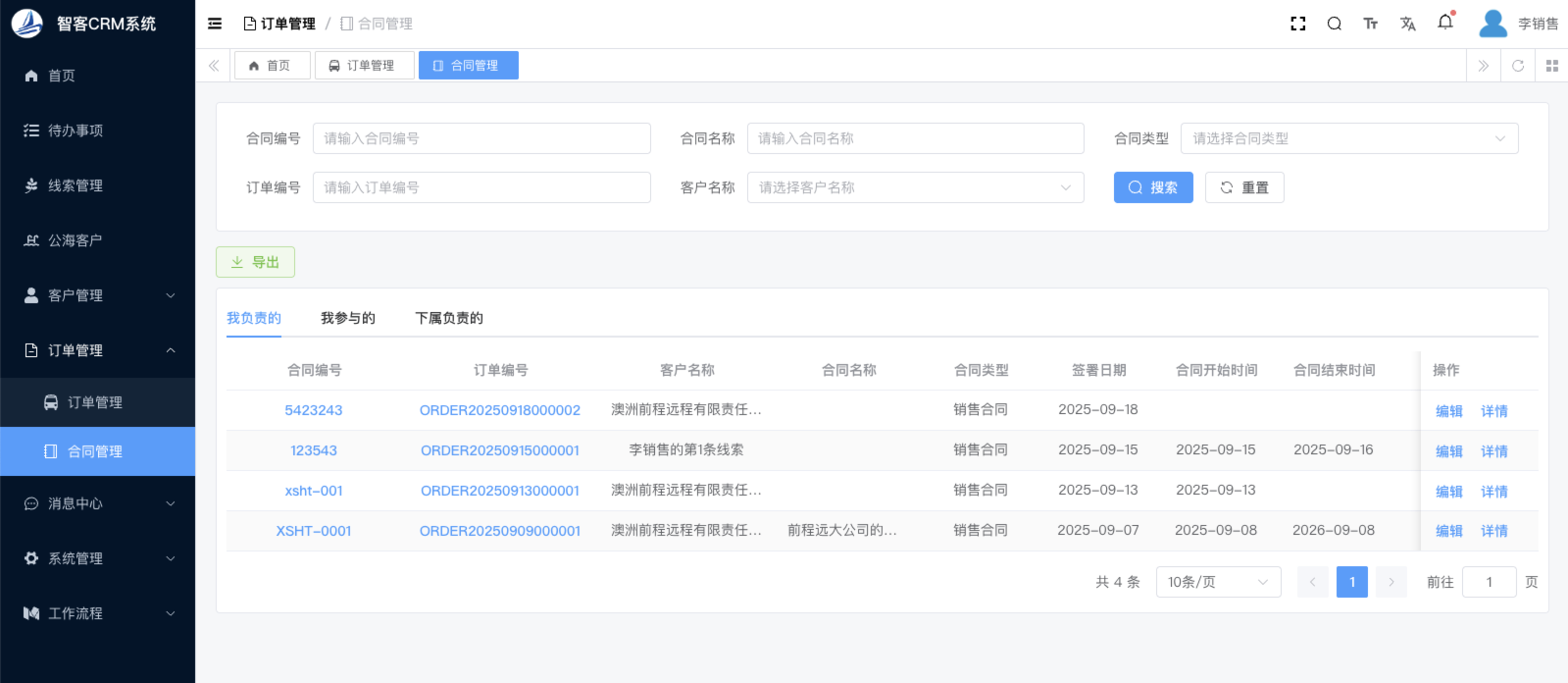This screenshot has width=1568, height=683.
Task: Switch to the 我参与的 tab
Action: (348, 318)
